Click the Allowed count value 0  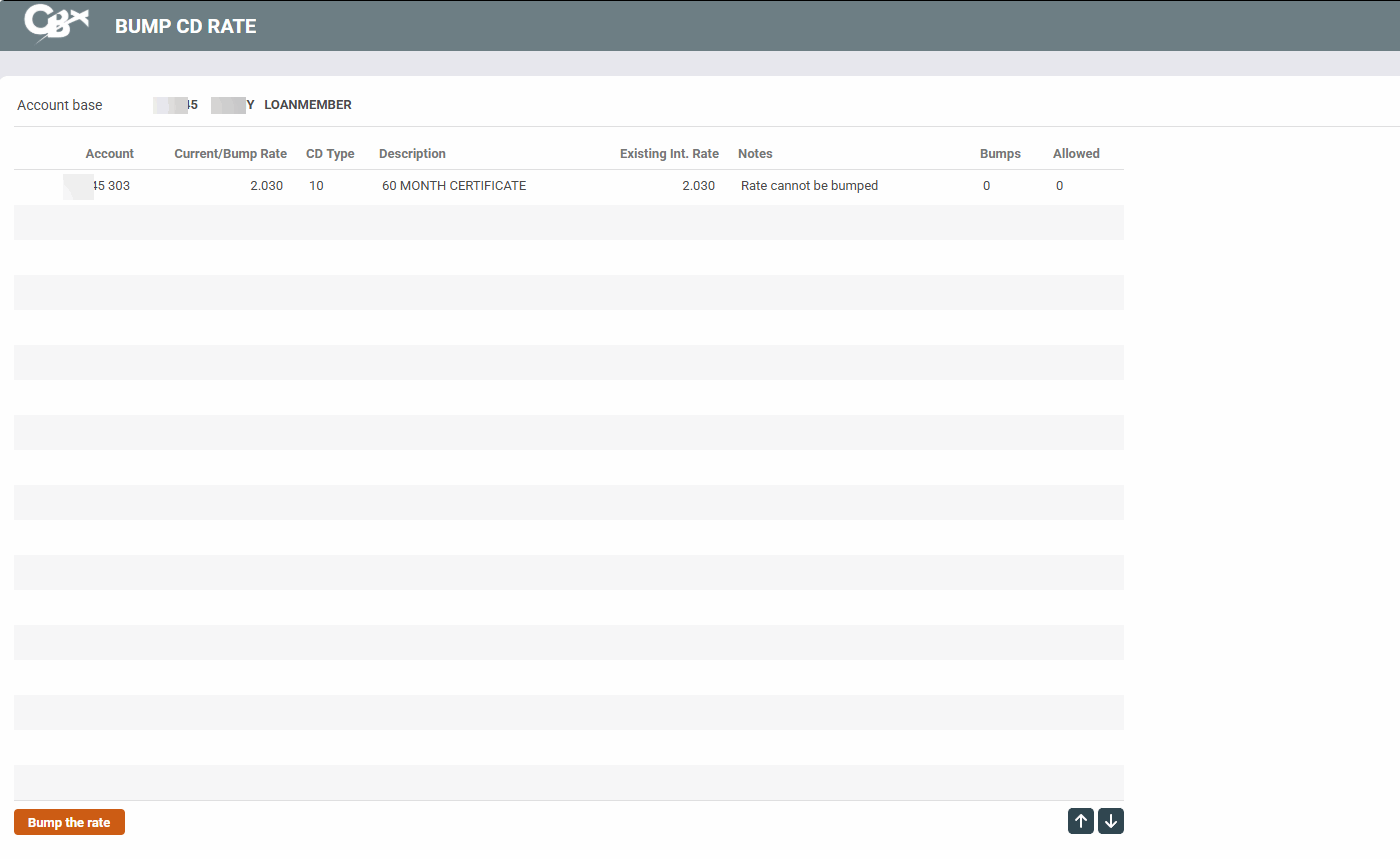click(x=1060, y=186)
